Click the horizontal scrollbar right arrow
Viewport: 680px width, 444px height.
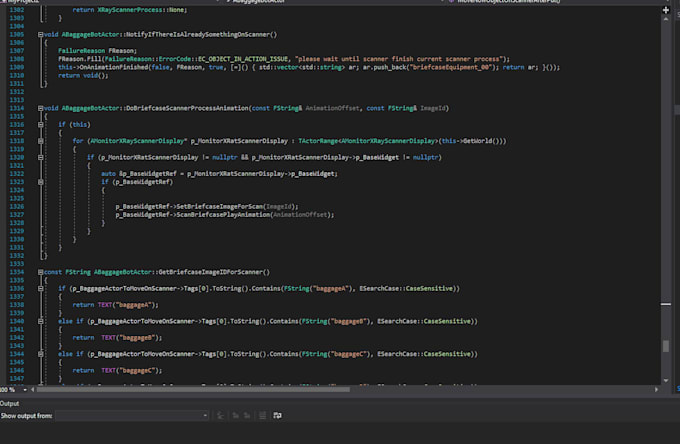[x=656, y=390]
